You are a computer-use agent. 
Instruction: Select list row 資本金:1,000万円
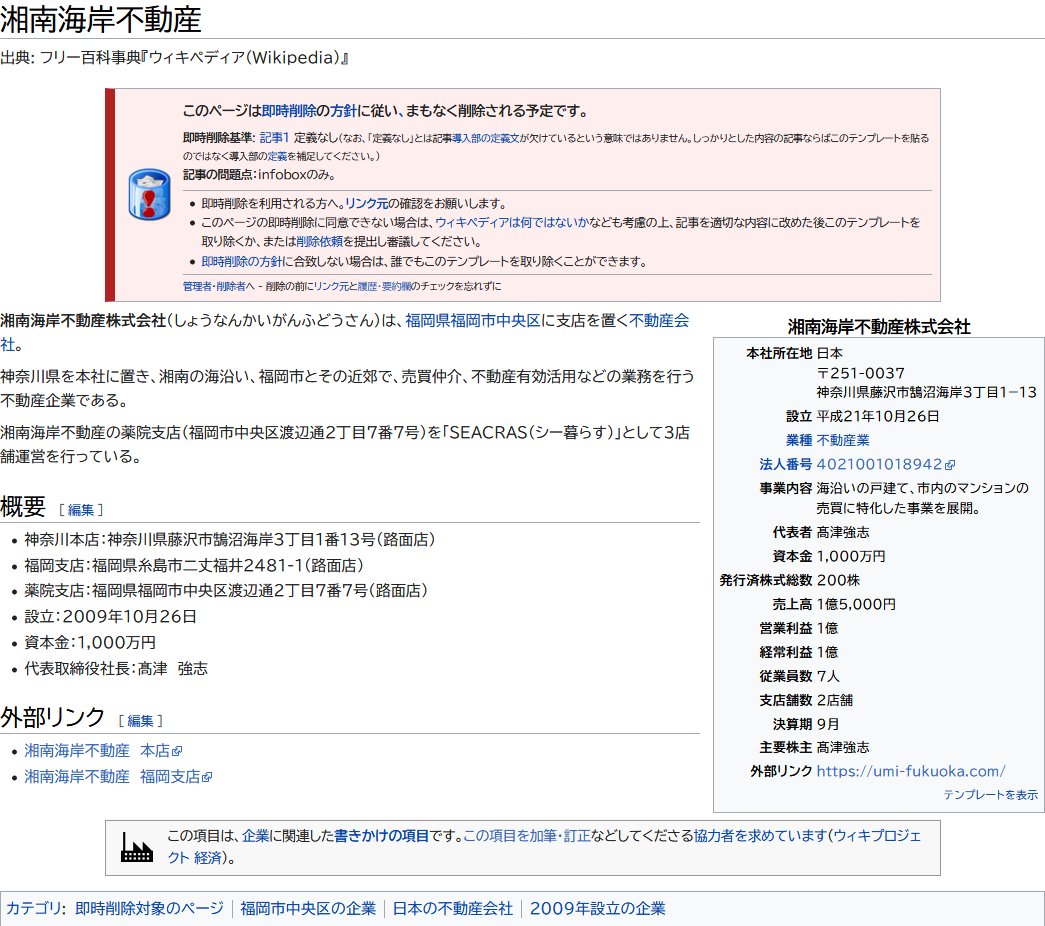pyautogui.click(x=90, y=643)
